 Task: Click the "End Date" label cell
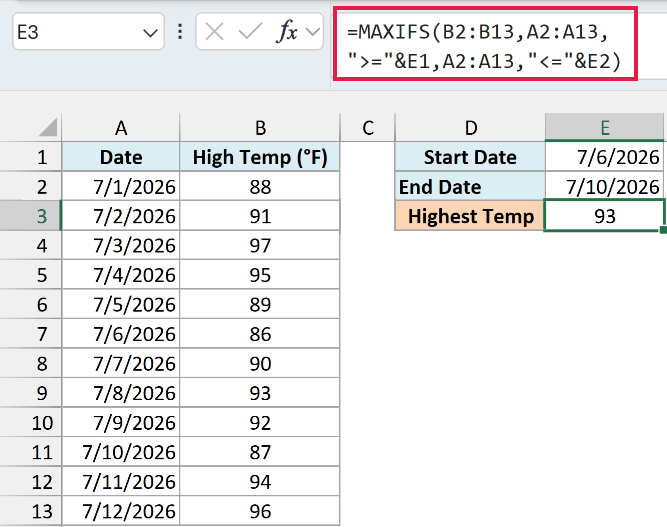tap(470, 187)
